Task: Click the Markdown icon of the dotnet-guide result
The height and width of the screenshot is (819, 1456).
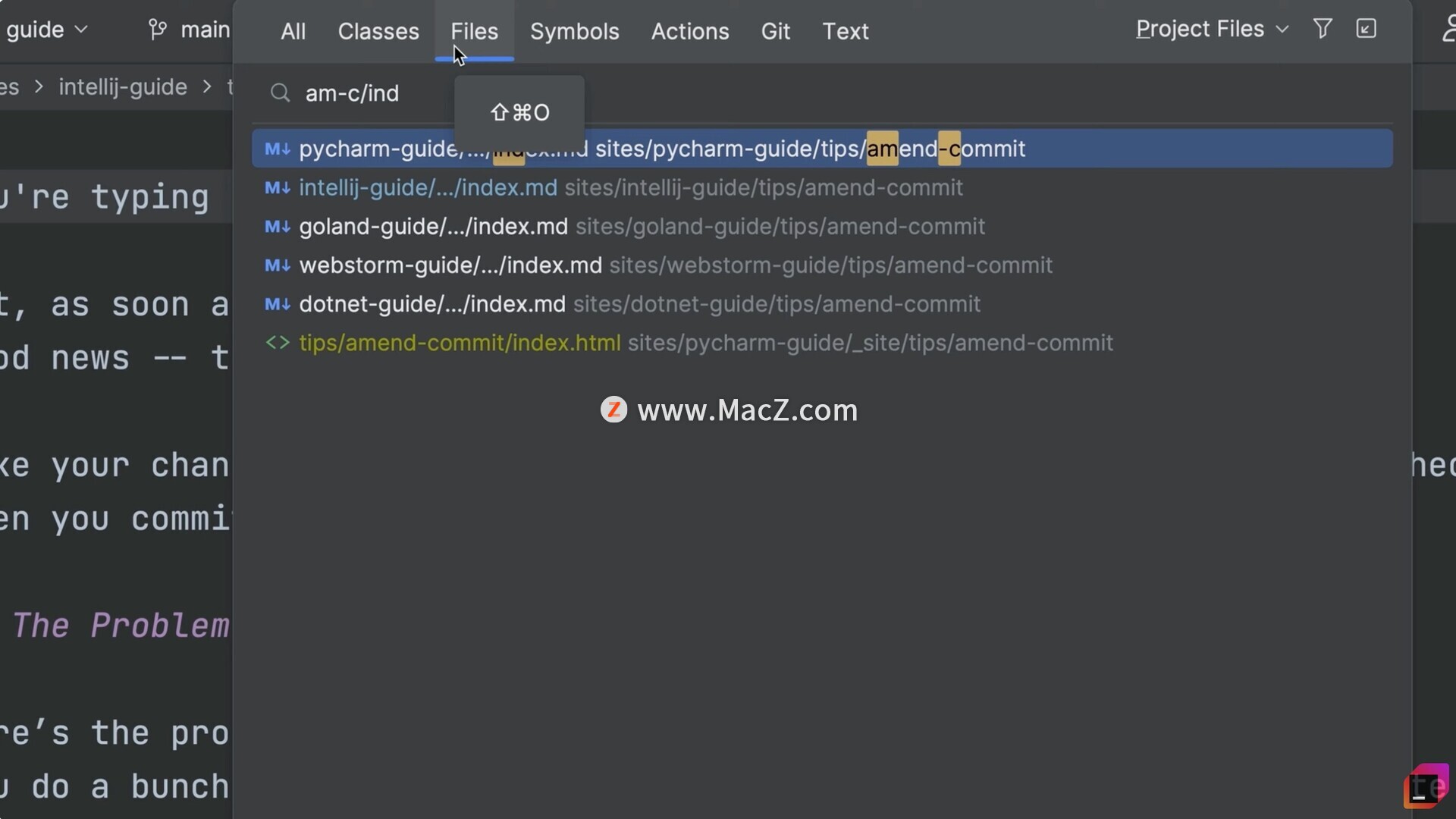Action: 277,304
